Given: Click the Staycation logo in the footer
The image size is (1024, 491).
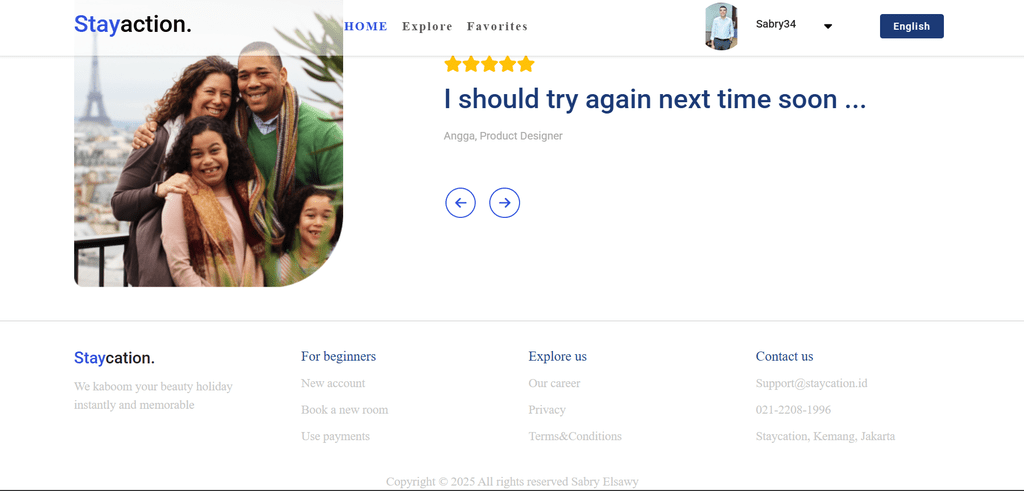Looking at the screenshot, I should point(114,358).
